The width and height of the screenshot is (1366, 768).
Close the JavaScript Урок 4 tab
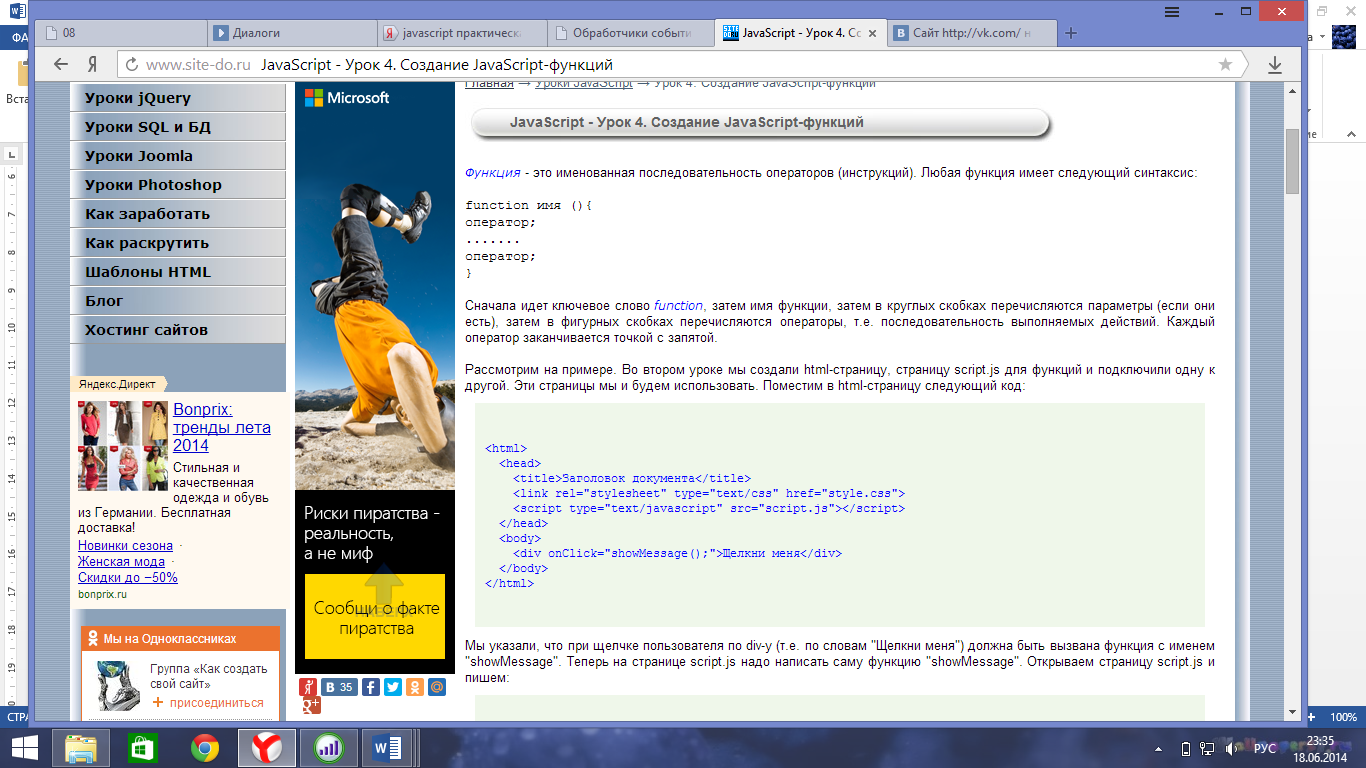pyautogui.click(x=873, y=33)
